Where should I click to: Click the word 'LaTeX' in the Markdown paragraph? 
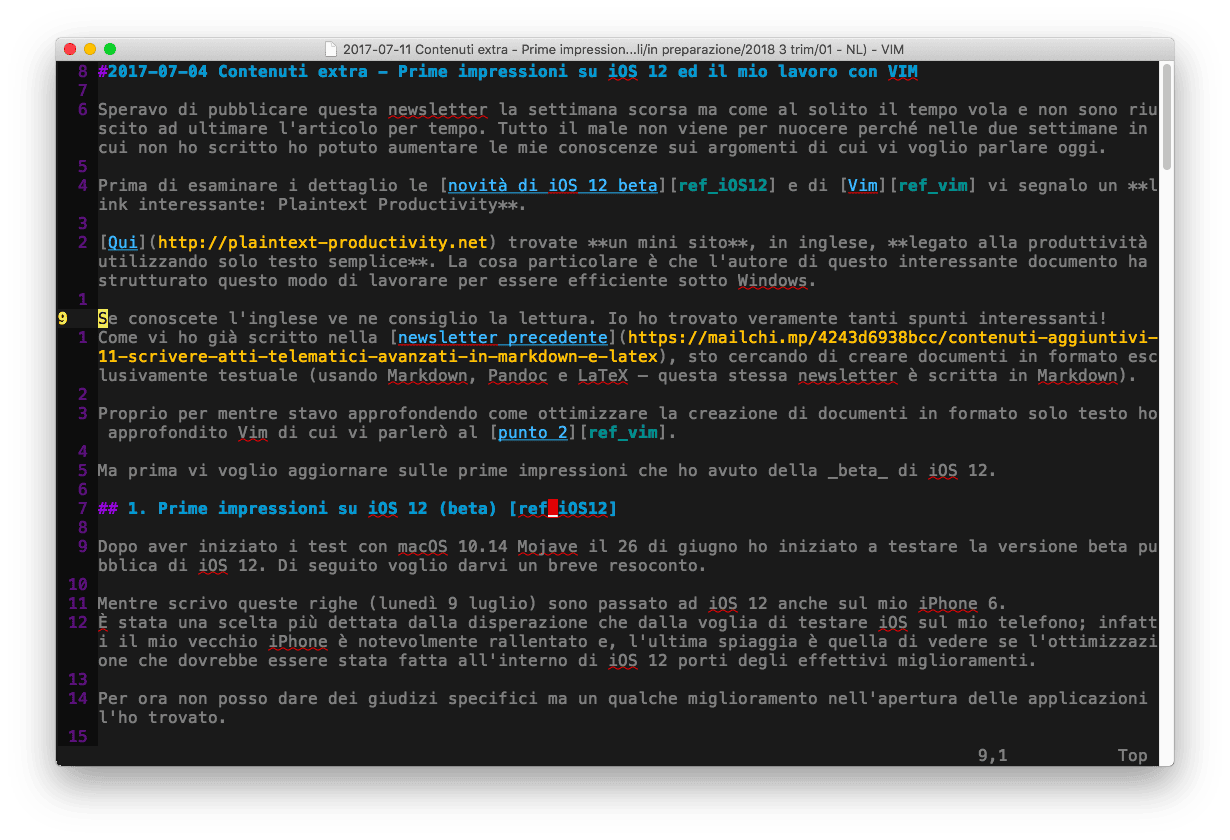coord(603,376)
